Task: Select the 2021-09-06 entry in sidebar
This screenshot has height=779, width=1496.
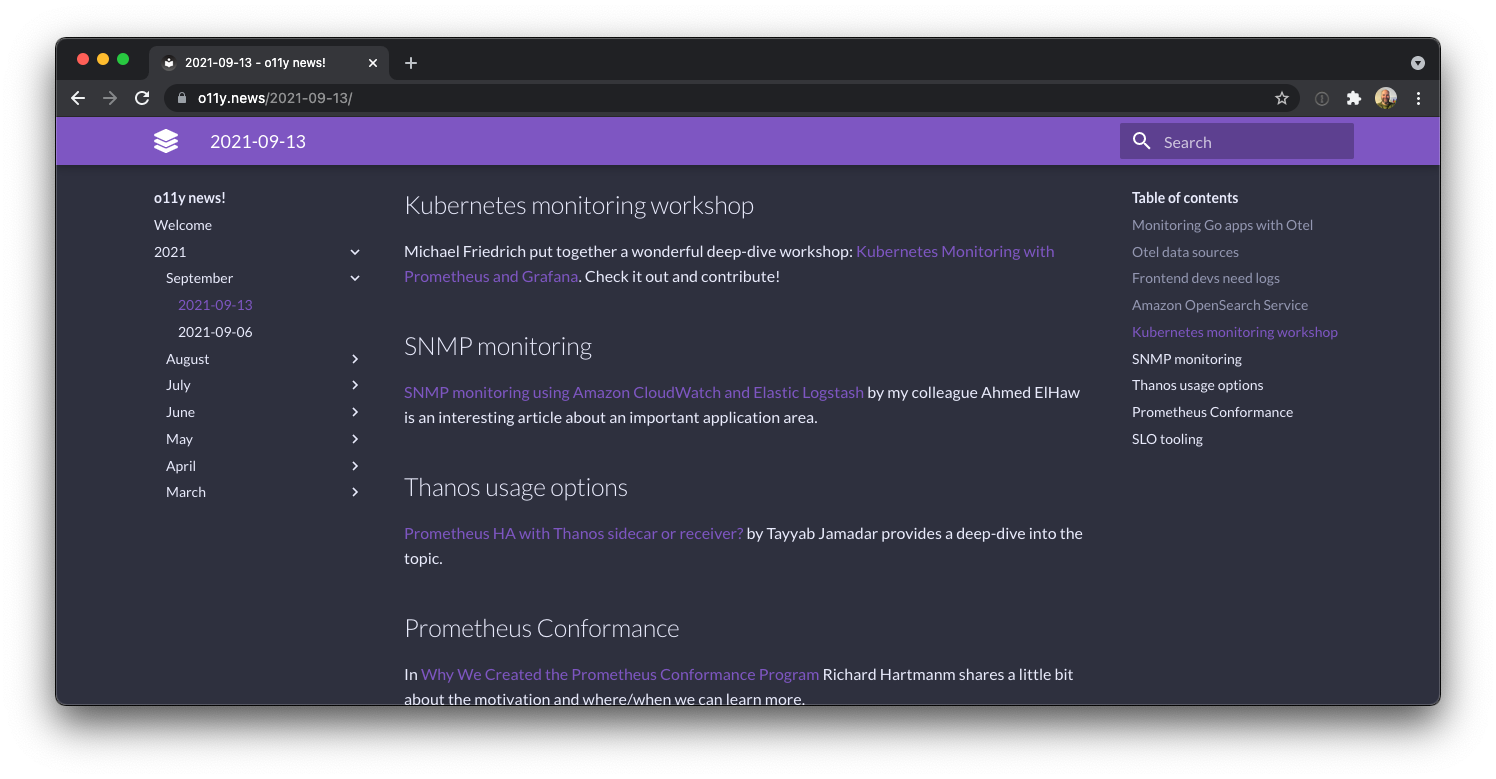Action: 215,331
